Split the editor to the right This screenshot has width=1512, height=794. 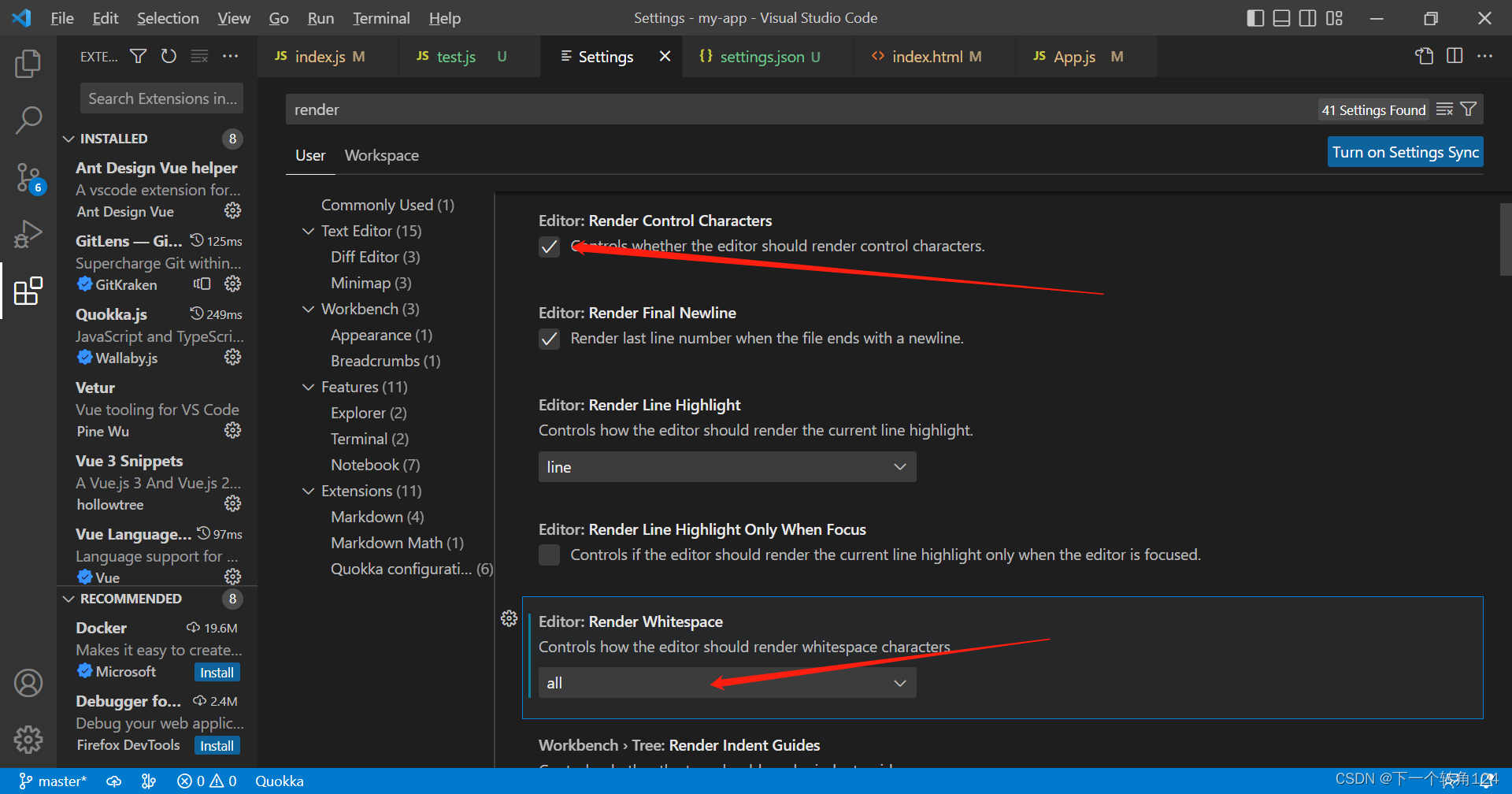point(1455,56)
